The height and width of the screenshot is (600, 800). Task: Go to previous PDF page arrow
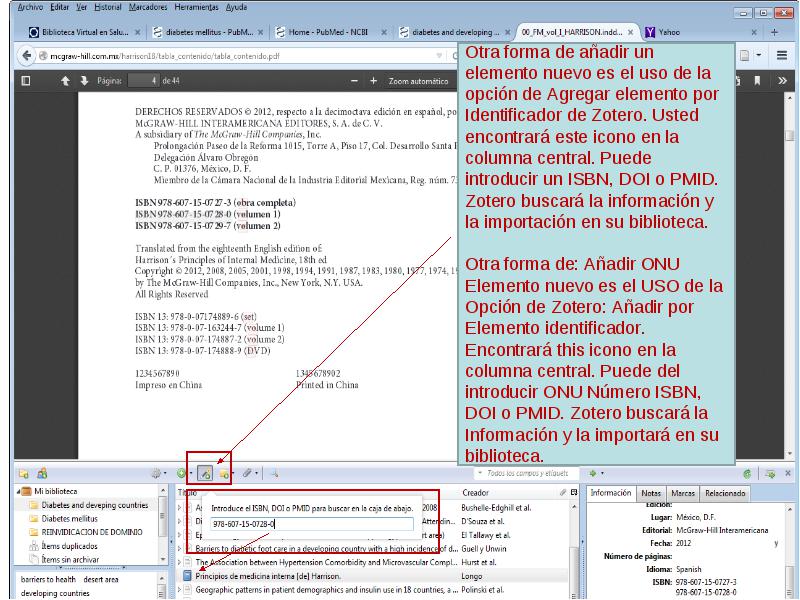pyautogui.click(x=65, y=81)
